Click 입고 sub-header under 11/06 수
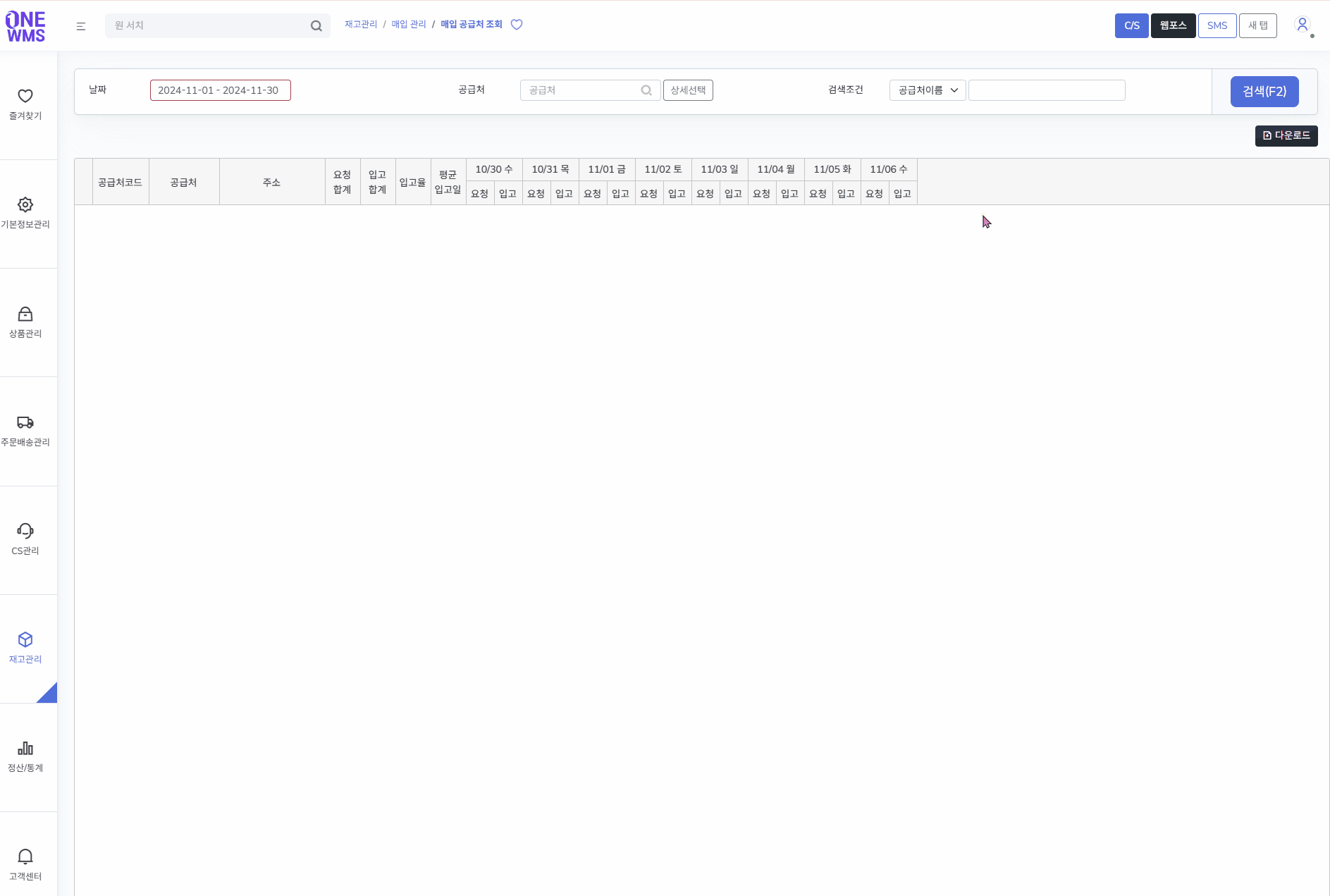1330x896 pixels. [903, 193]
